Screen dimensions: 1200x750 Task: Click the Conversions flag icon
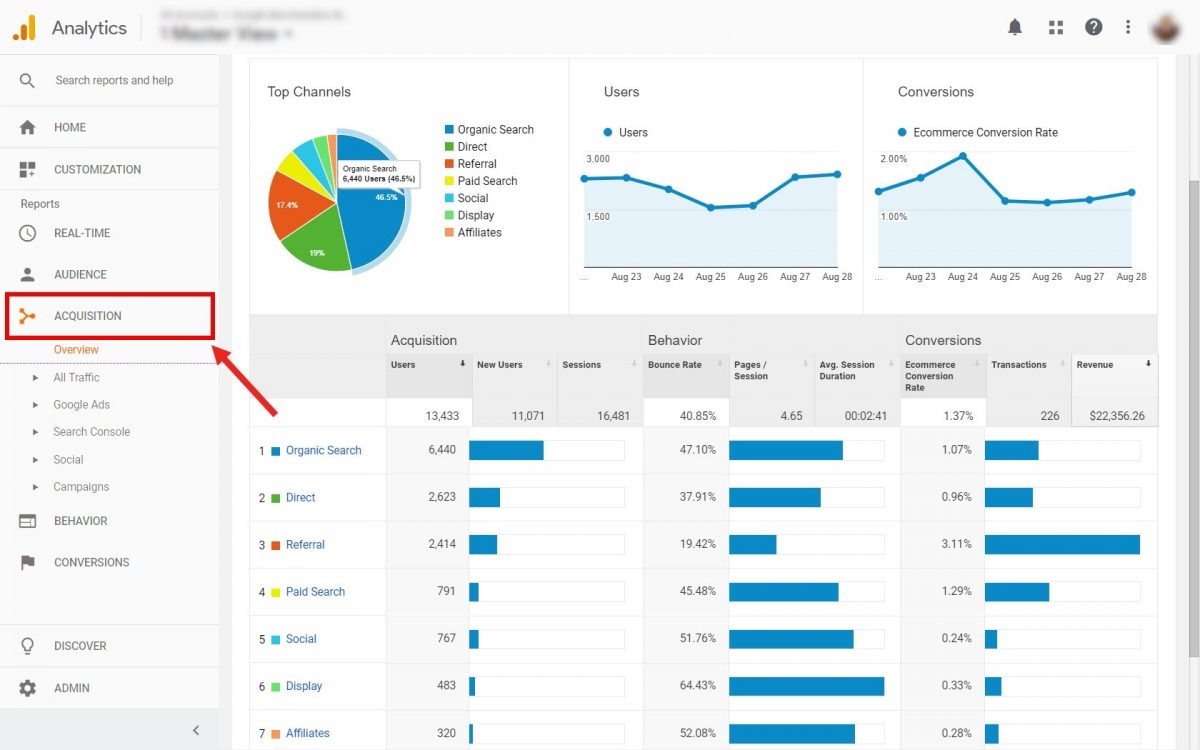coord(27,562)
